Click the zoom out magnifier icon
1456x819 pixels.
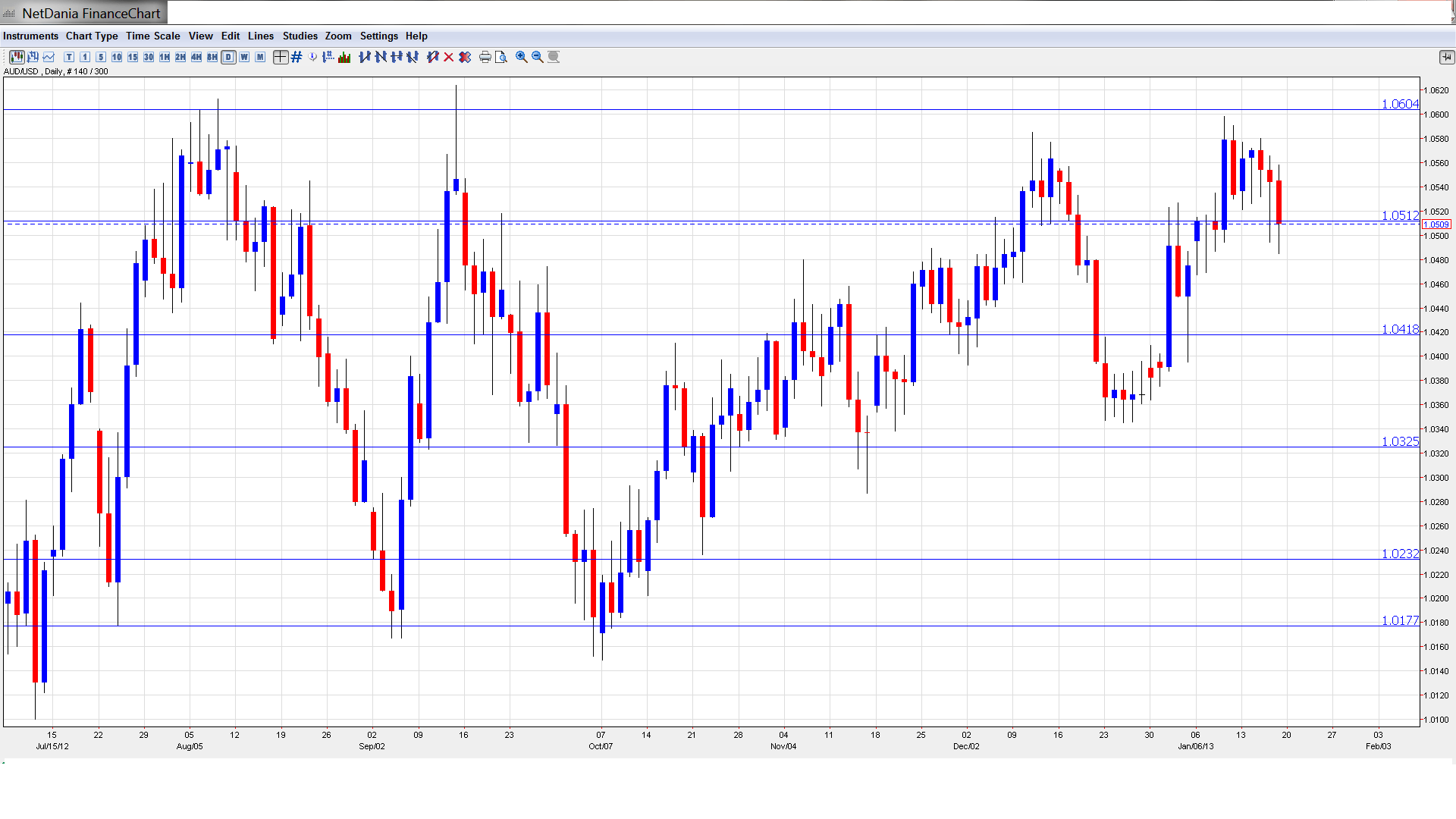coord(538,57)
